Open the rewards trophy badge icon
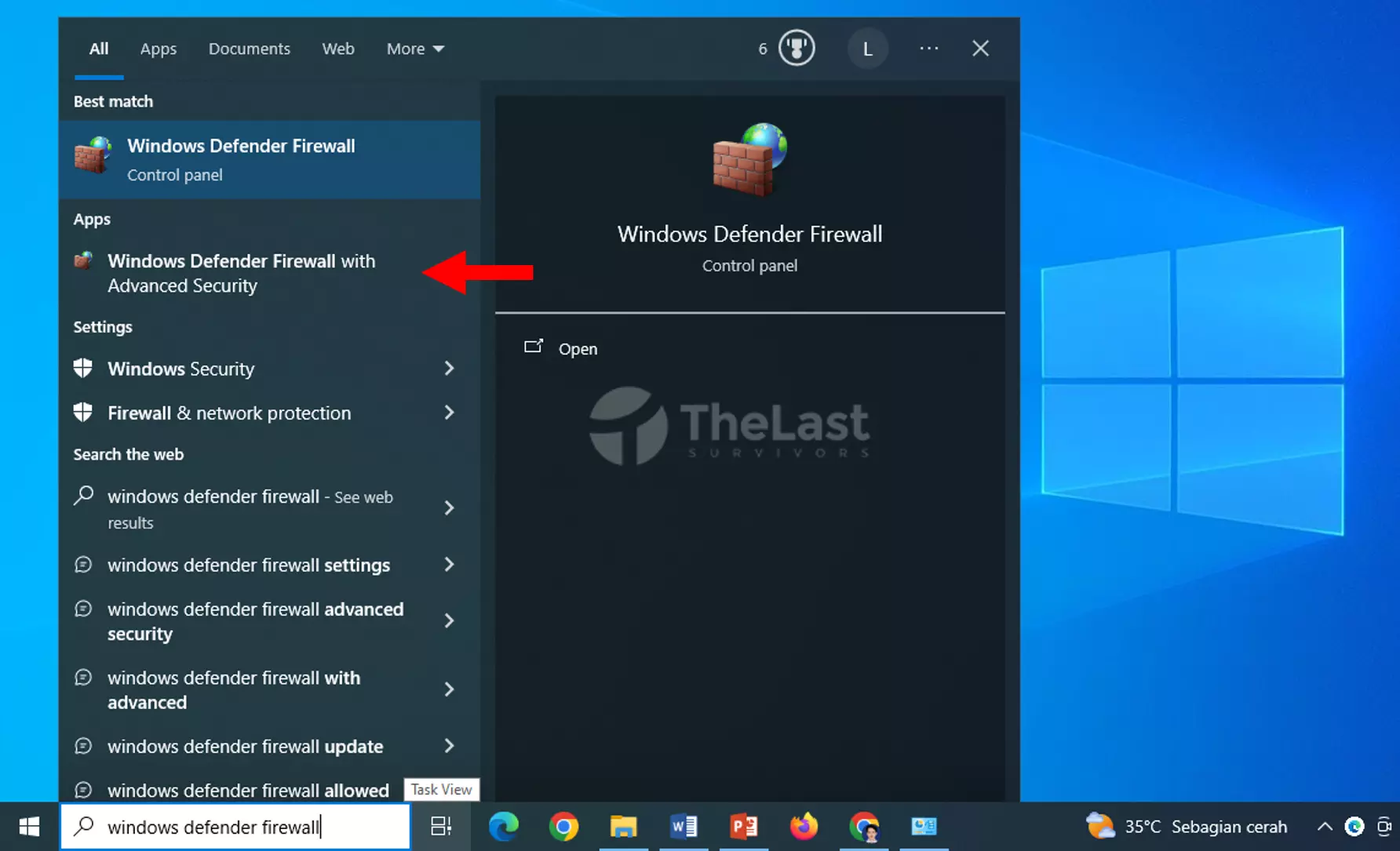The image size is (1400, 851). click(x=797, y=49)
